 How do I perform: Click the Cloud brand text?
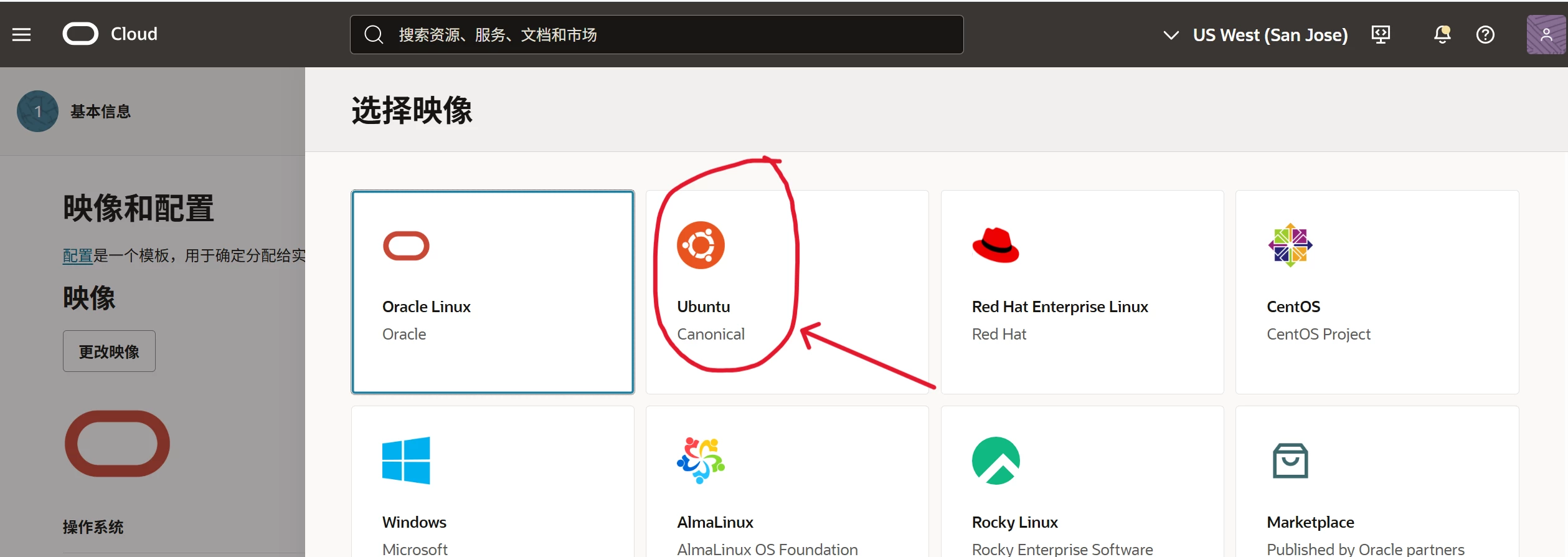[134, 34]
